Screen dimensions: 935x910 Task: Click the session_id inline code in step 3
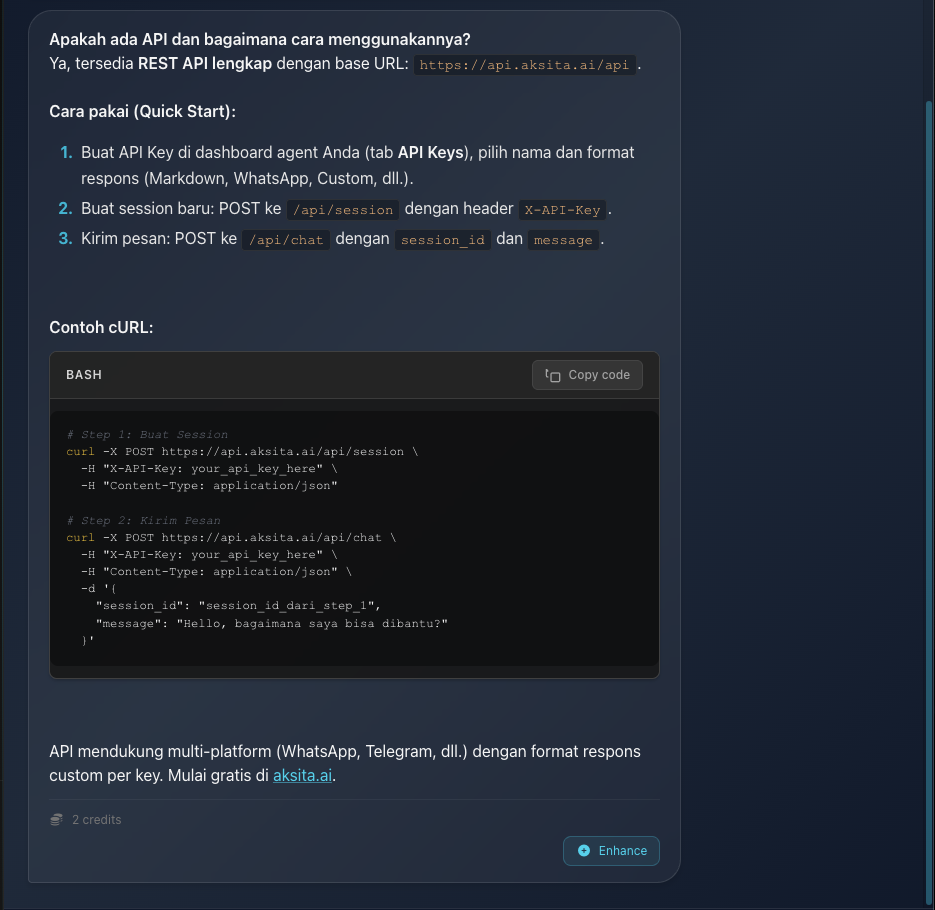coord(442,240)
